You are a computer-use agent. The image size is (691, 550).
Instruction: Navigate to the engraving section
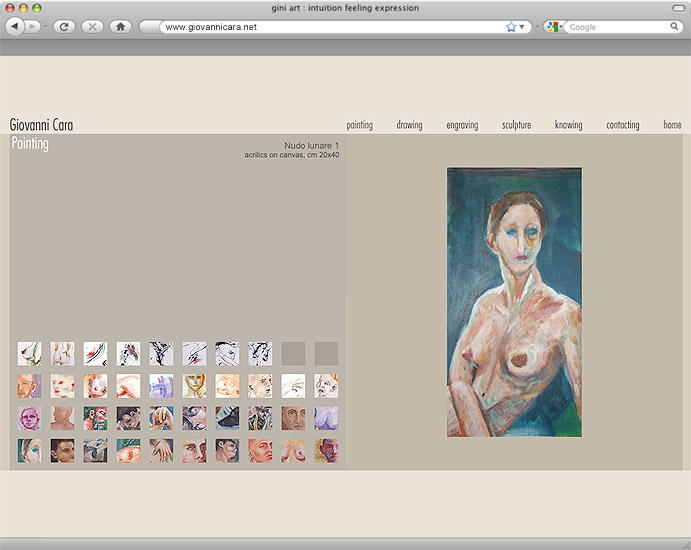[462, 125]
